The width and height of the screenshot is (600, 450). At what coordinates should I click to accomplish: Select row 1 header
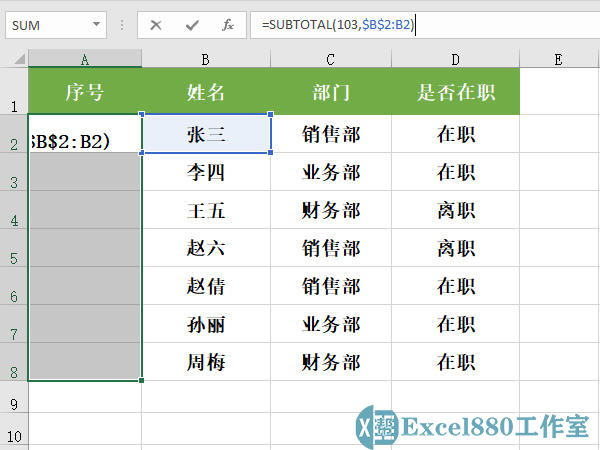[x=14, y=92]
